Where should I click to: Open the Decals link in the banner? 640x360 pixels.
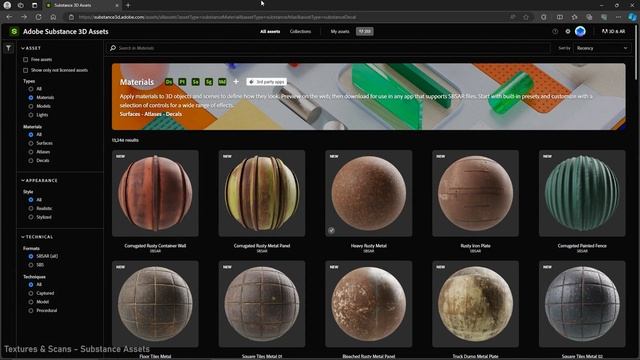click(x=173, y=114)
